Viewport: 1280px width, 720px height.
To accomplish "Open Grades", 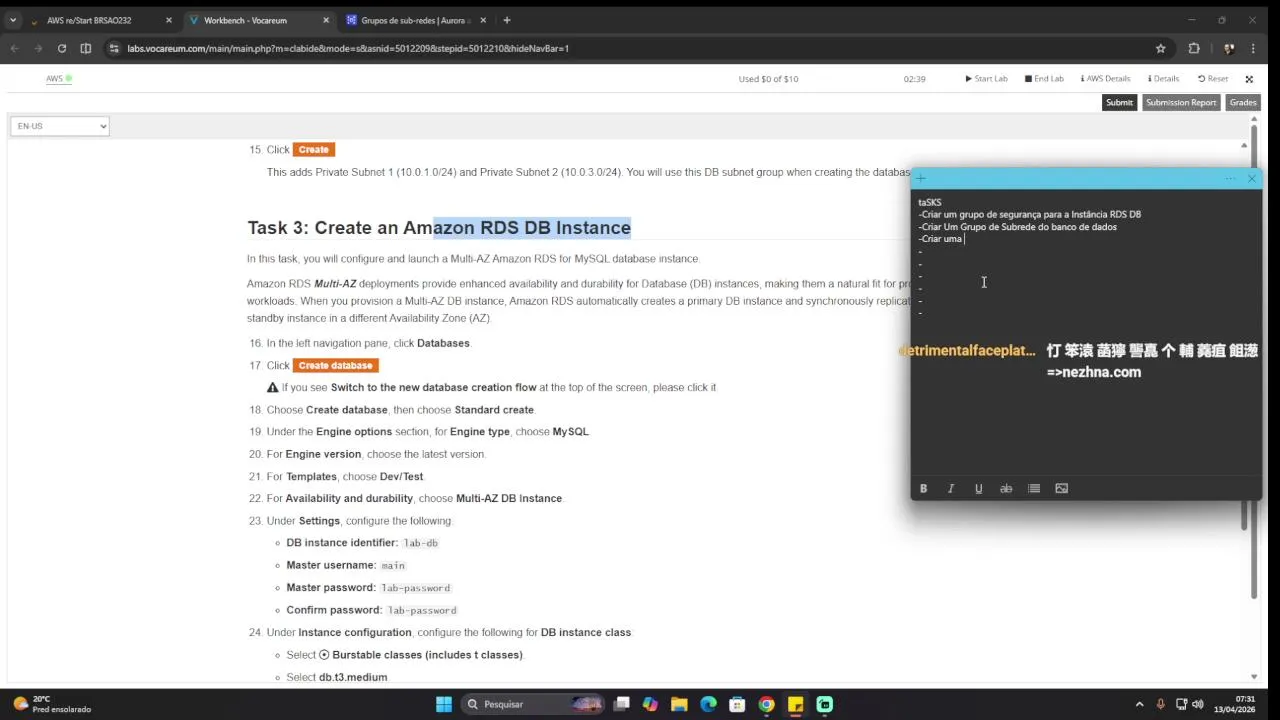I will (1243, 102).
